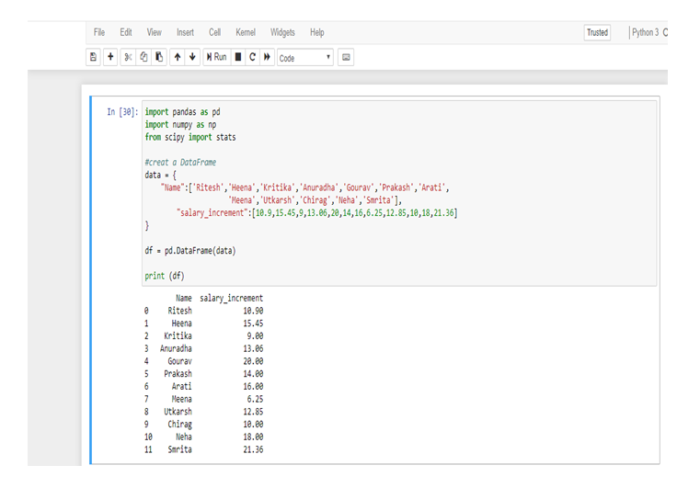This screenshot has width=700, height=488.
Task: Expand the Widgets menu
Action: click(x=282, y=33)
